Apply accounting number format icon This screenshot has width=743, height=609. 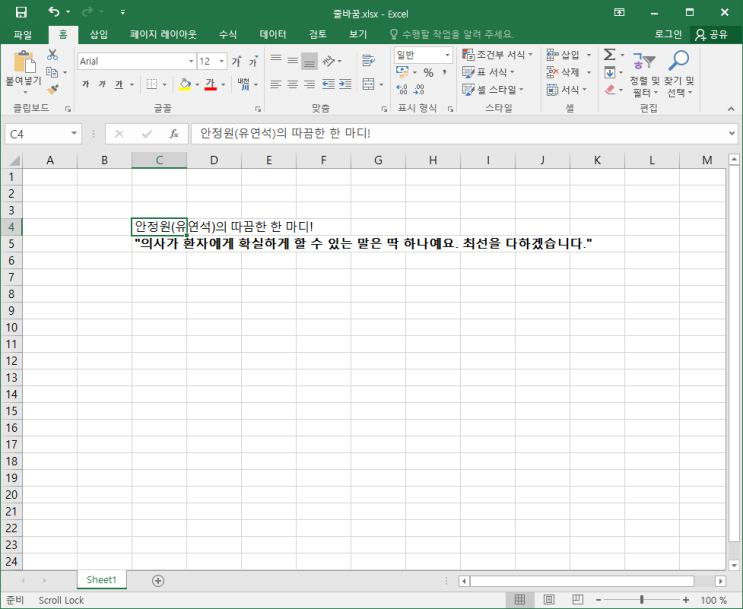(x=402, y=72)
